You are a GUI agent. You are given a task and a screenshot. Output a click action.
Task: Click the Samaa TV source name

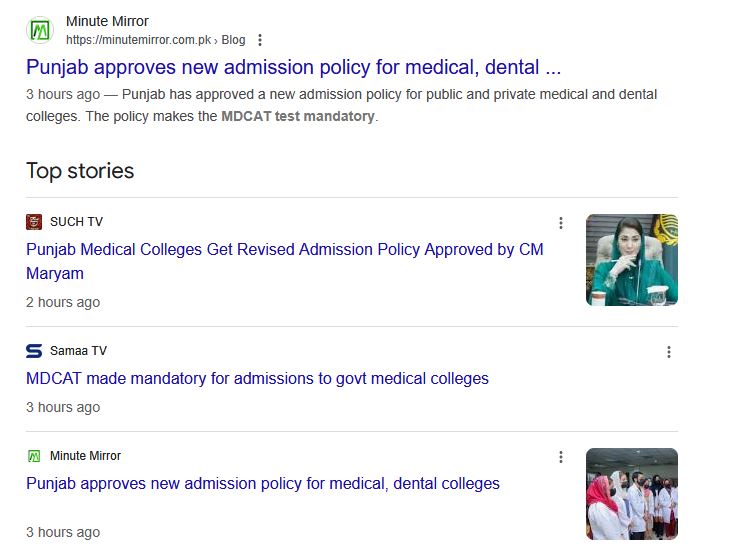[78, 351]
